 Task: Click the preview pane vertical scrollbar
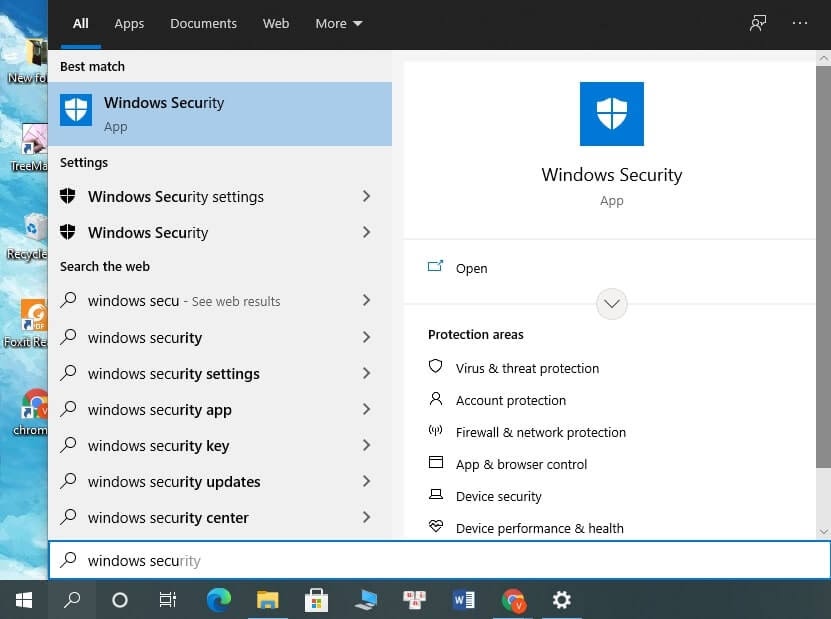pyautogui.click(x=823, y=267)
